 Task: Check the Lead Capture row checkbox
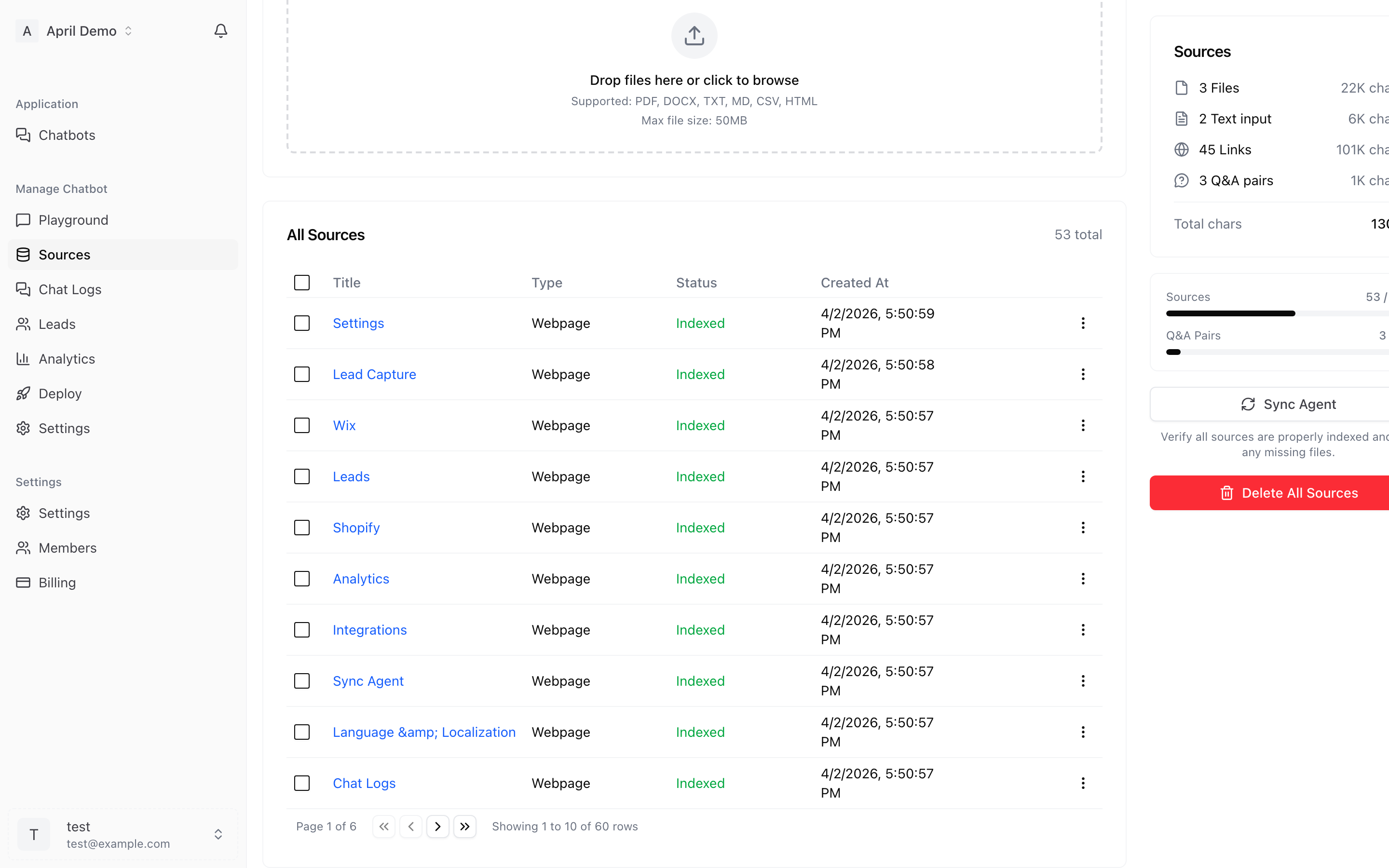(302, 374)
